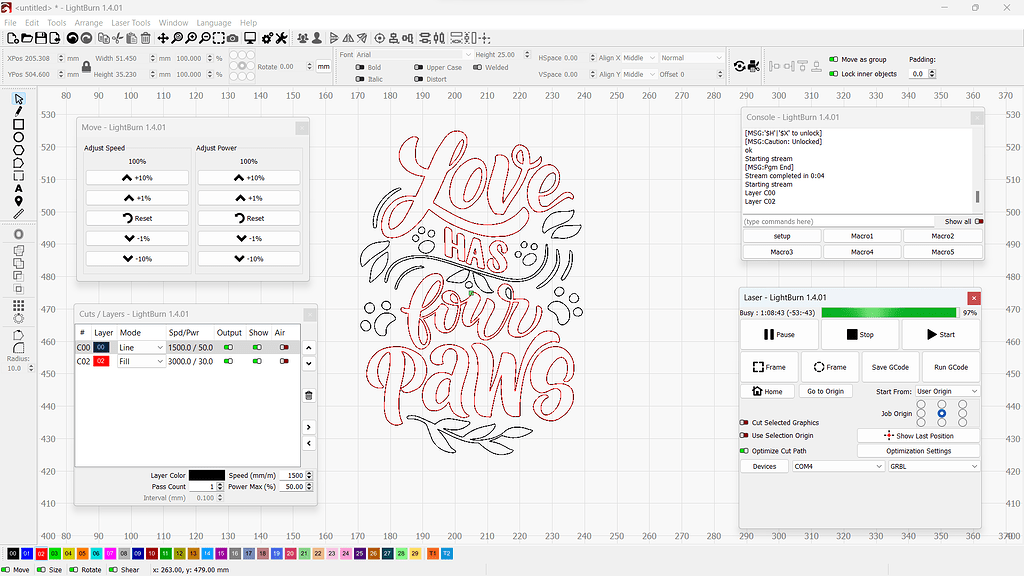Click the lock aspect ratio padlock
This screenshot has height=576, width=1024.
87,66
